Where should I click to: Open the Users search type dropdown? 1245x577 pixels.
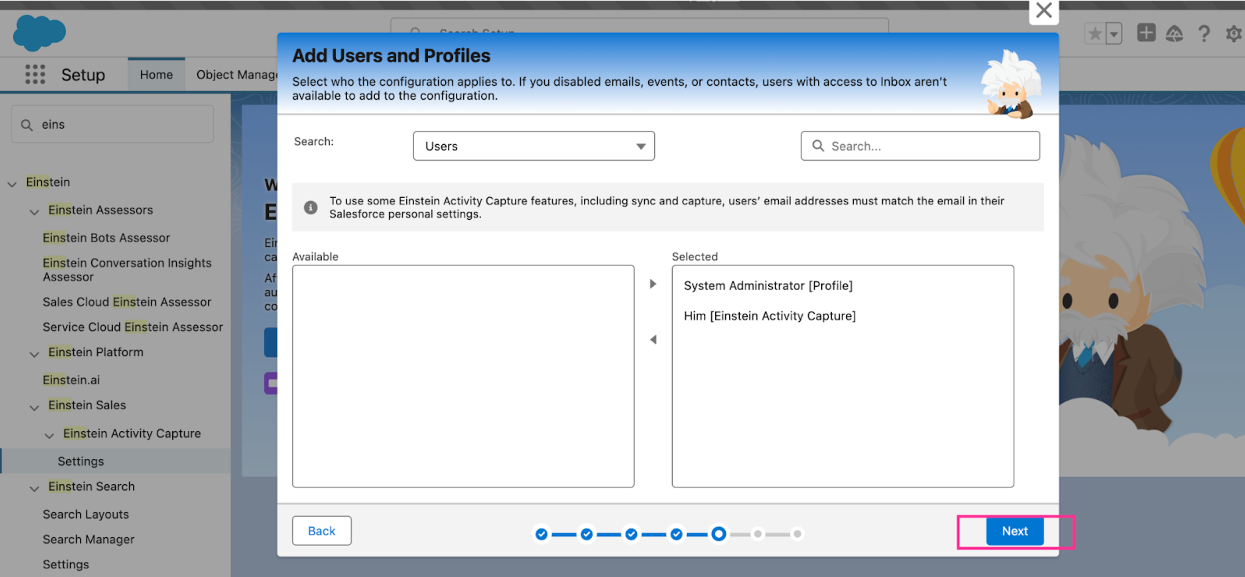[534, 146]
